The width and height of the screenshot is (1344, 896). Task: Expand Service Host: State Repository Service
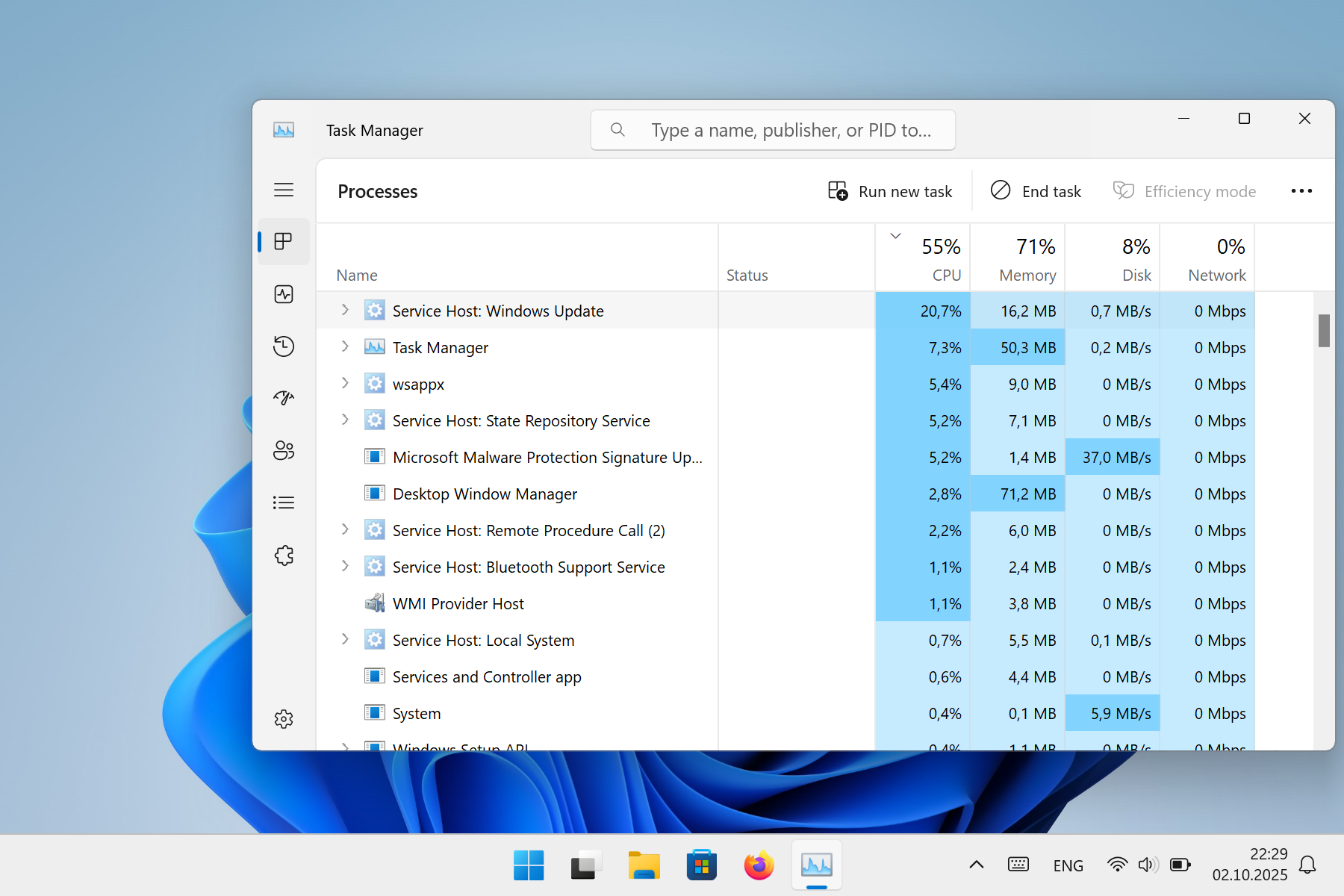point(345,420)
